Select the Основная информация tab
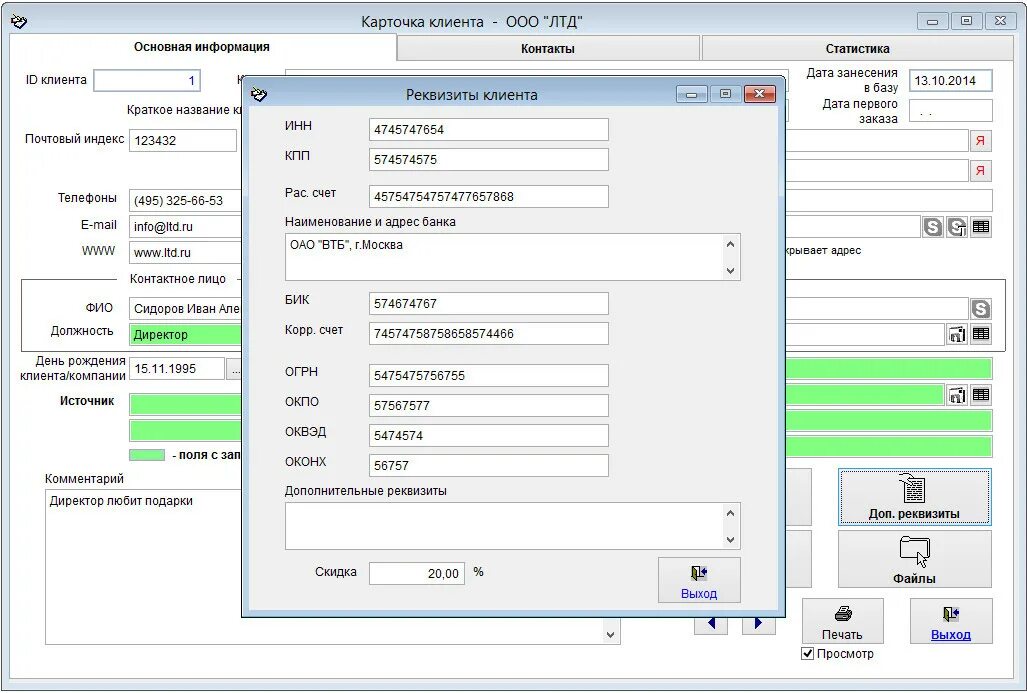This screenshot has height=693, width=1027. click(202, 47)
